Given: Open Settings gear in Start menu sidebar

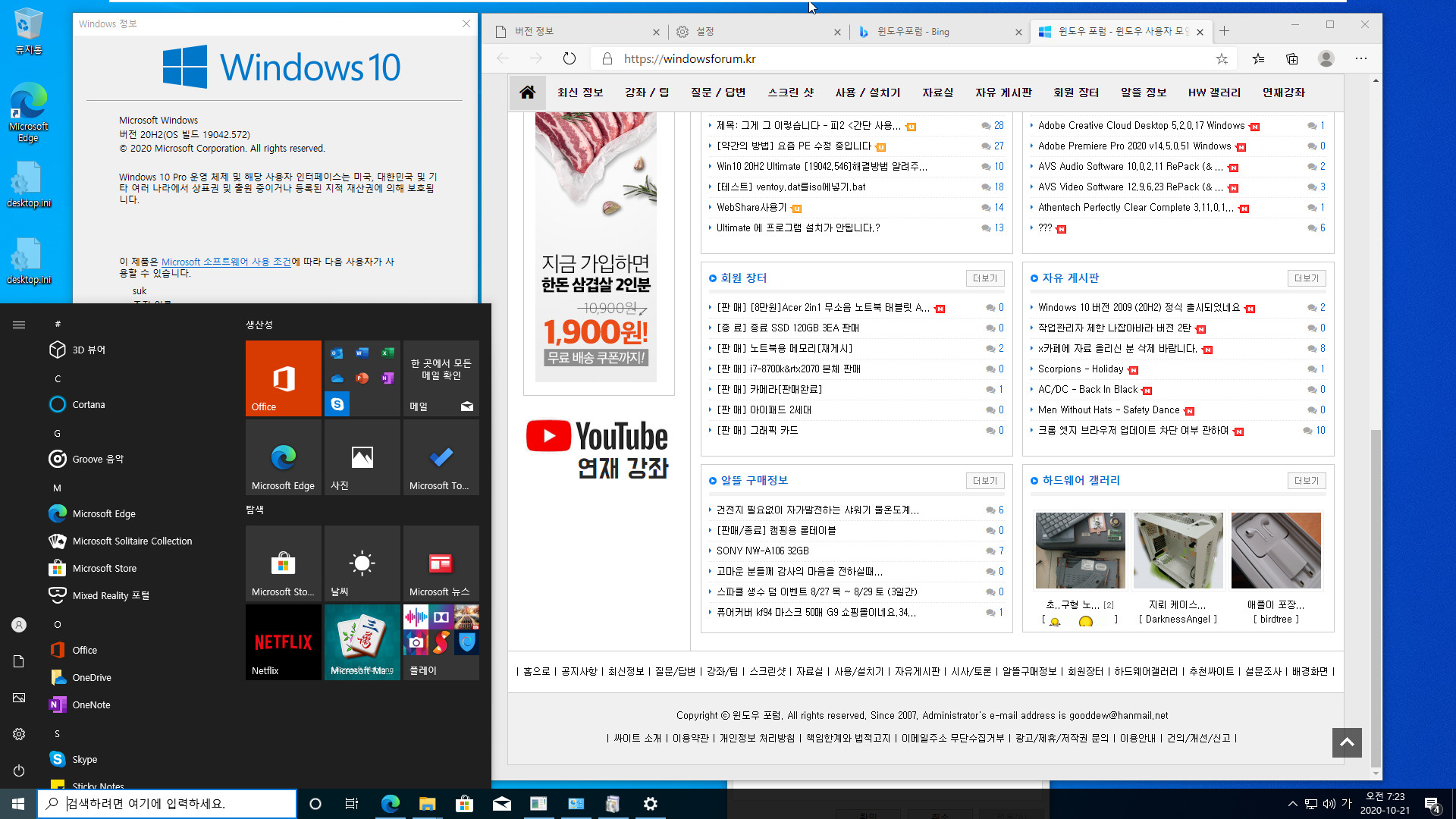Looking at the screenshot, I should pyautogui.click(x=19, y=734).
